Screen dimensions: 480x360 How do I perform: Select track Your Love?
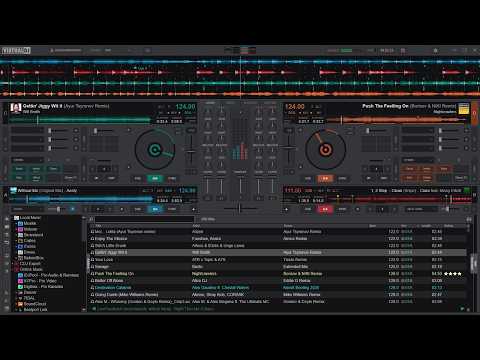[x=278, y=259]
